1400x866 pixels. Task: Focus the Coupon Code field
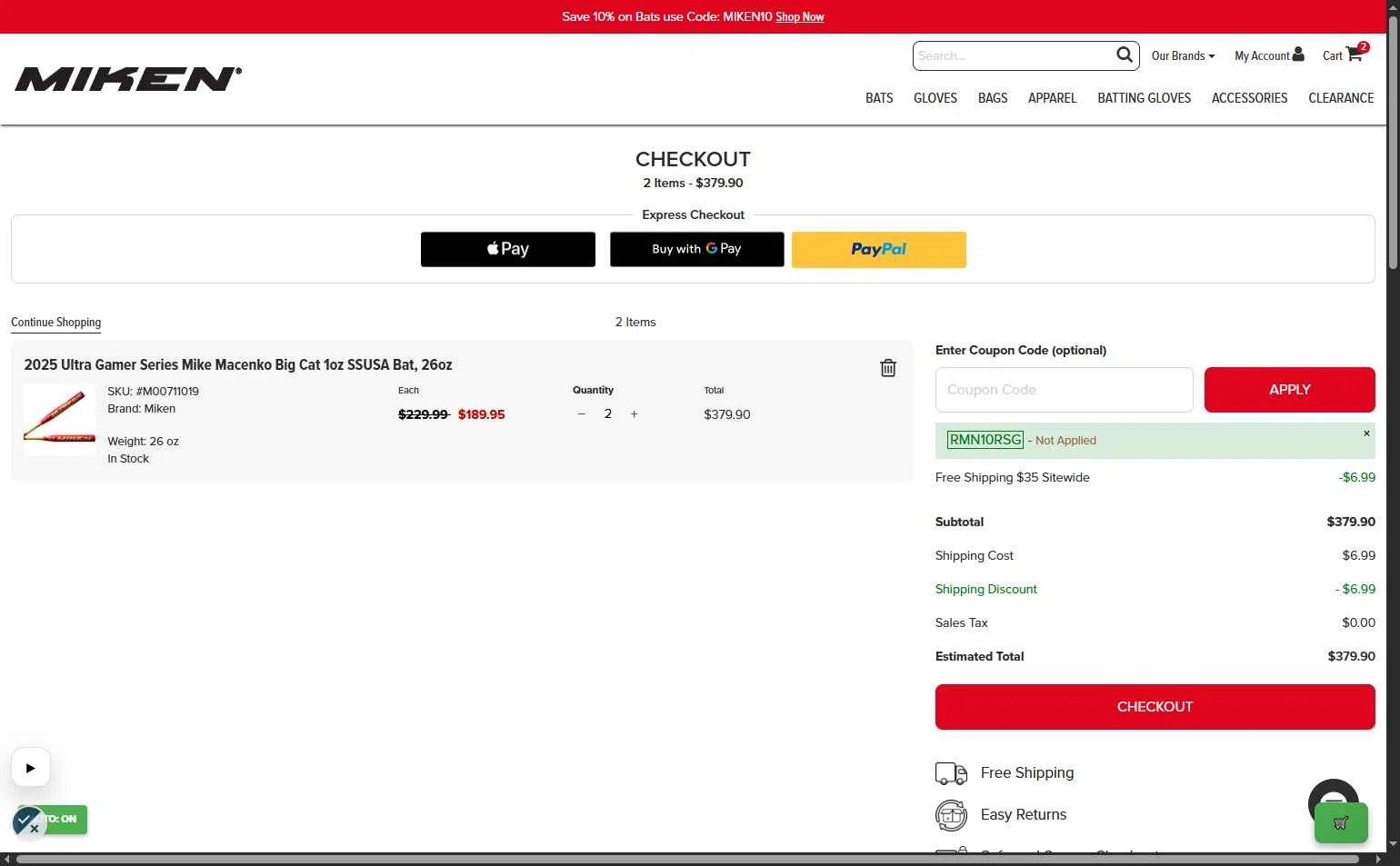1064,390
